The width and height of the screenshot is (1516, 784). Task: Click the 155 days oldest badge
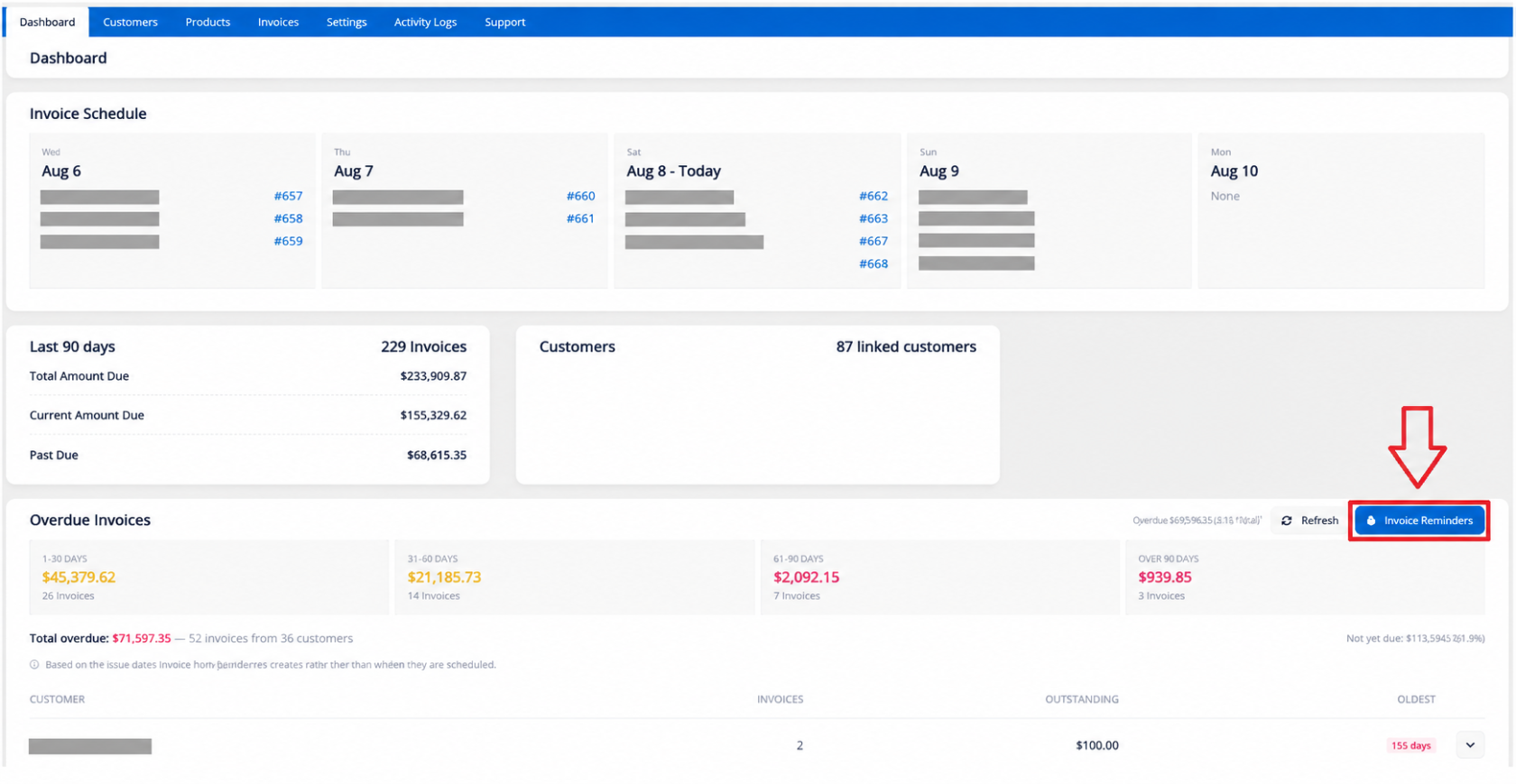pyautogui.click(x=1410, y=745)
